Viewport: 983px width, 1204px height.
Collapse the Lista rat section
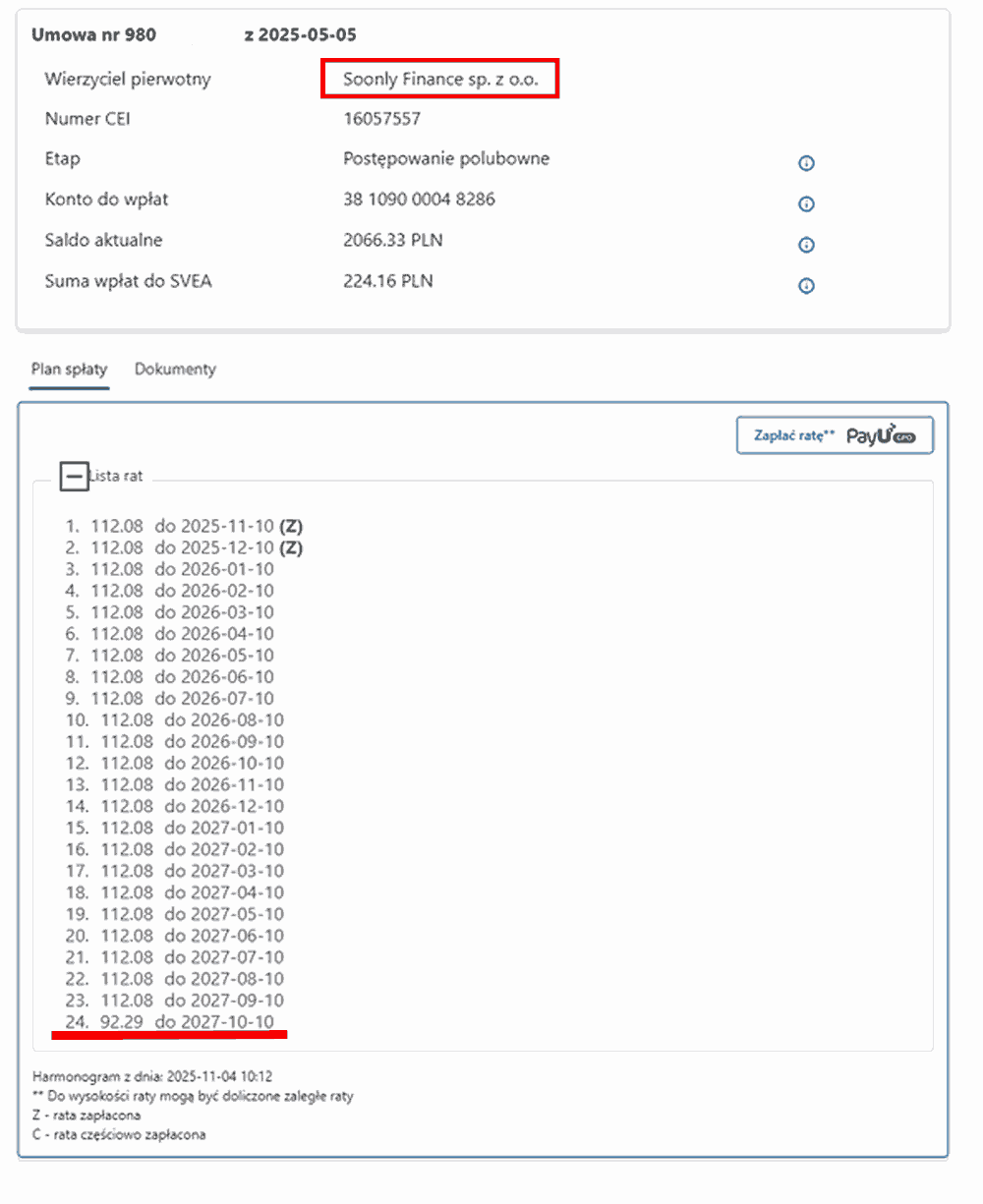coord(74,476)
